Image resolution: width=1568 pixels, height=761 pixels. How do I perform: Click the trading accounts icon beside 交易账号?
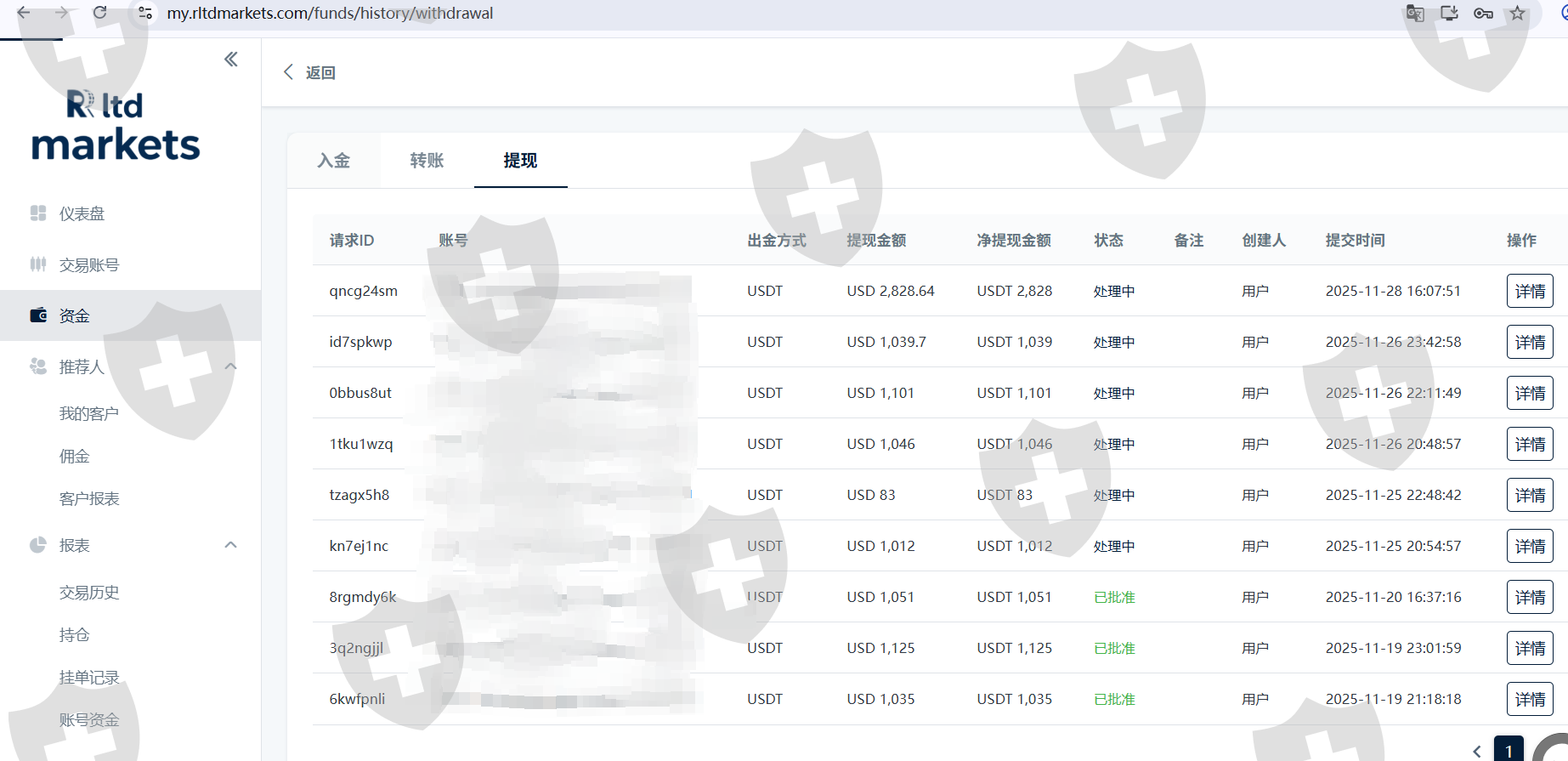pyautogui.click(x=38, y=264)
